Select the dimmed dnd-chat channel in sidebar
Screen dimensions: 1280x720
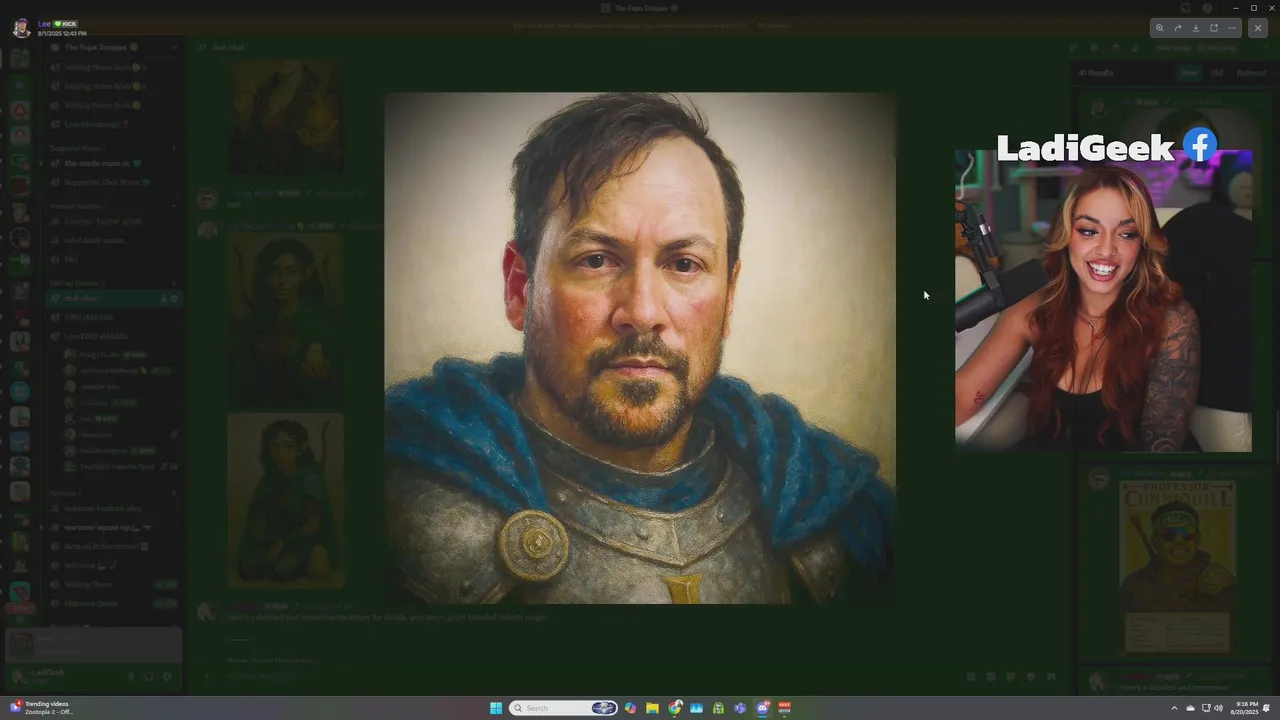coord(113,298)
